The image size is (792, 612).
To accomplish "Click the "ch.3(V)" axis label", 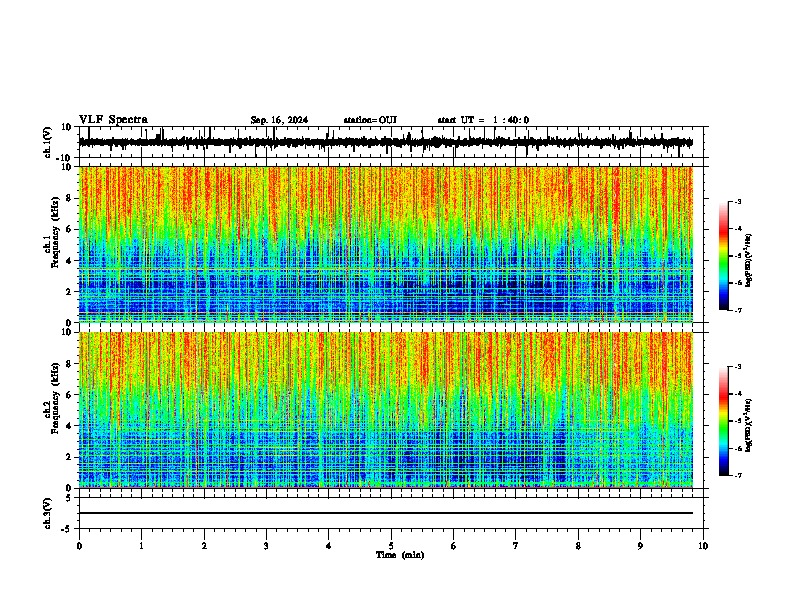I will [48, 513].
